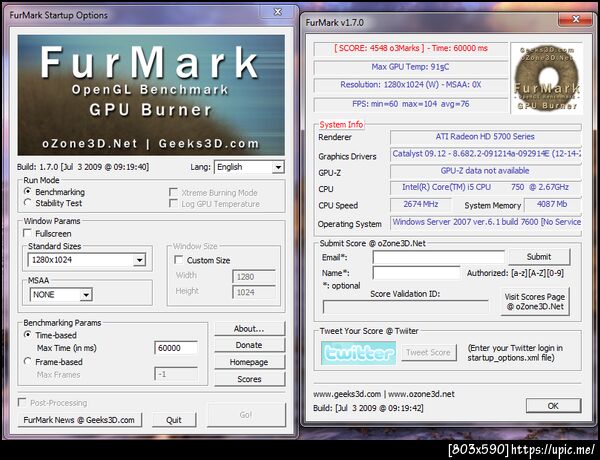Click the Windows Server operating system value
The height and width of the screenshot is (460, 600).
pyautogui.click(x=486, y=222)
